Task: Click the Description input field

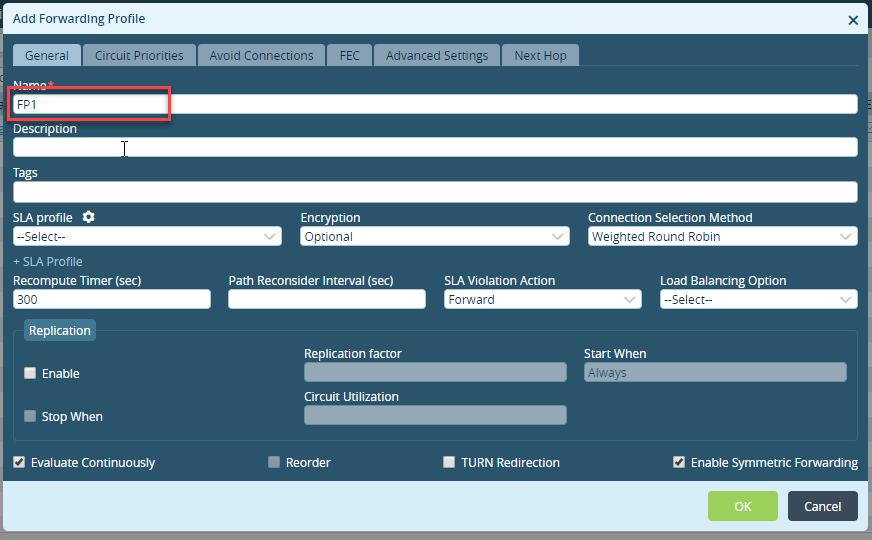Action: pyautogui.click(x=435, y=147)
